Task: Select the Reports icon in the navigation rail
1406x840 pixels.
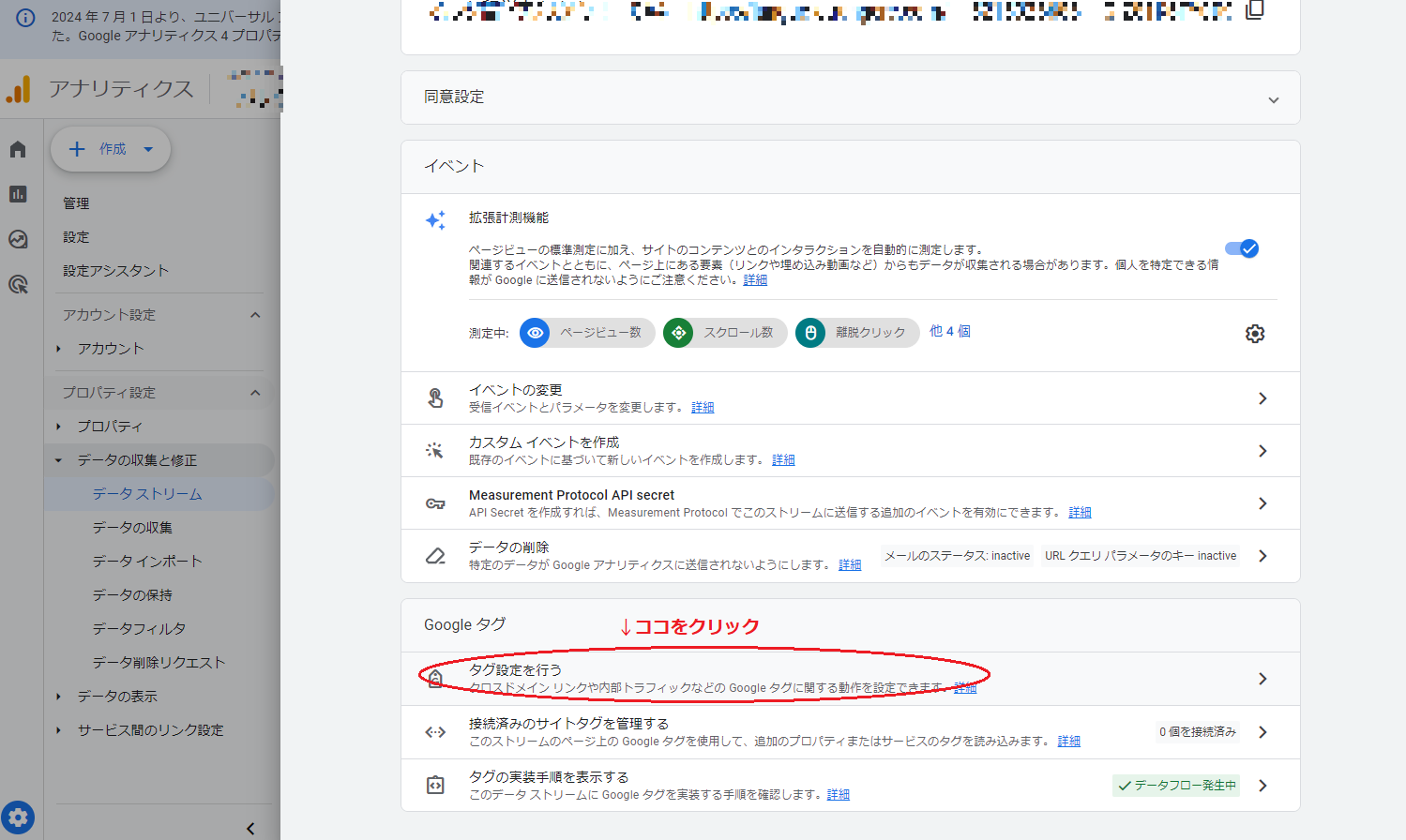Action: point(19,194)
